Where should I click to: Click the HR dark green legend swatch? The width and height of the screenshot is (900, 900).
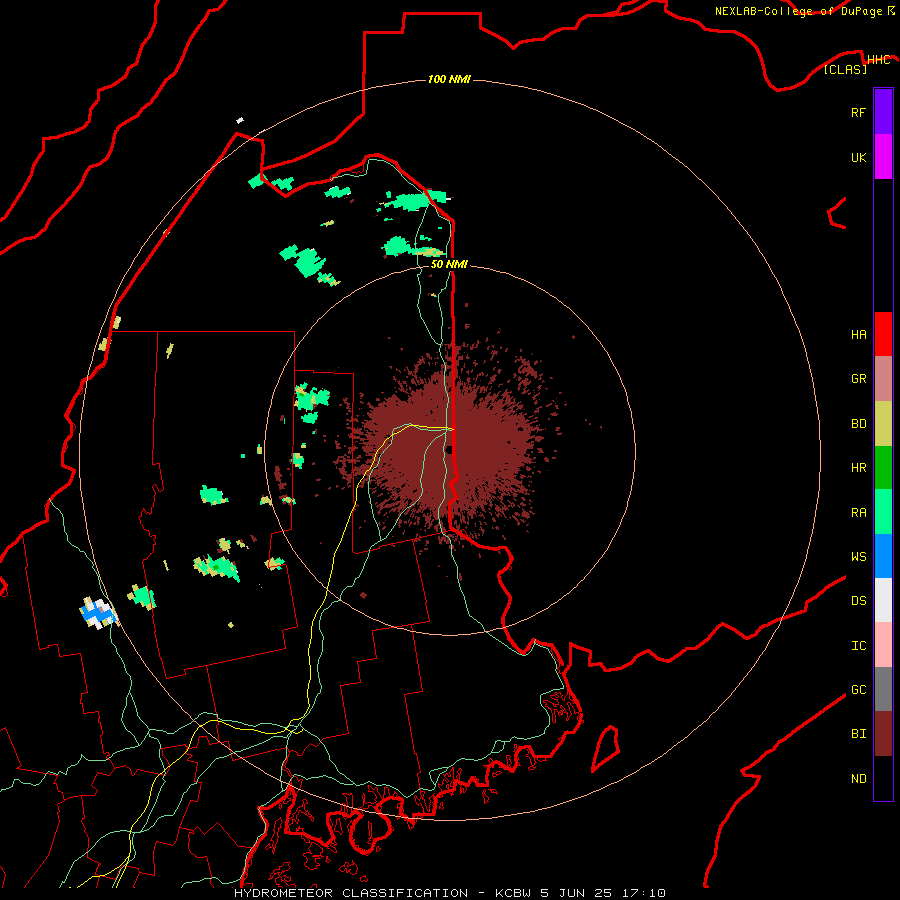pos(883,468)
